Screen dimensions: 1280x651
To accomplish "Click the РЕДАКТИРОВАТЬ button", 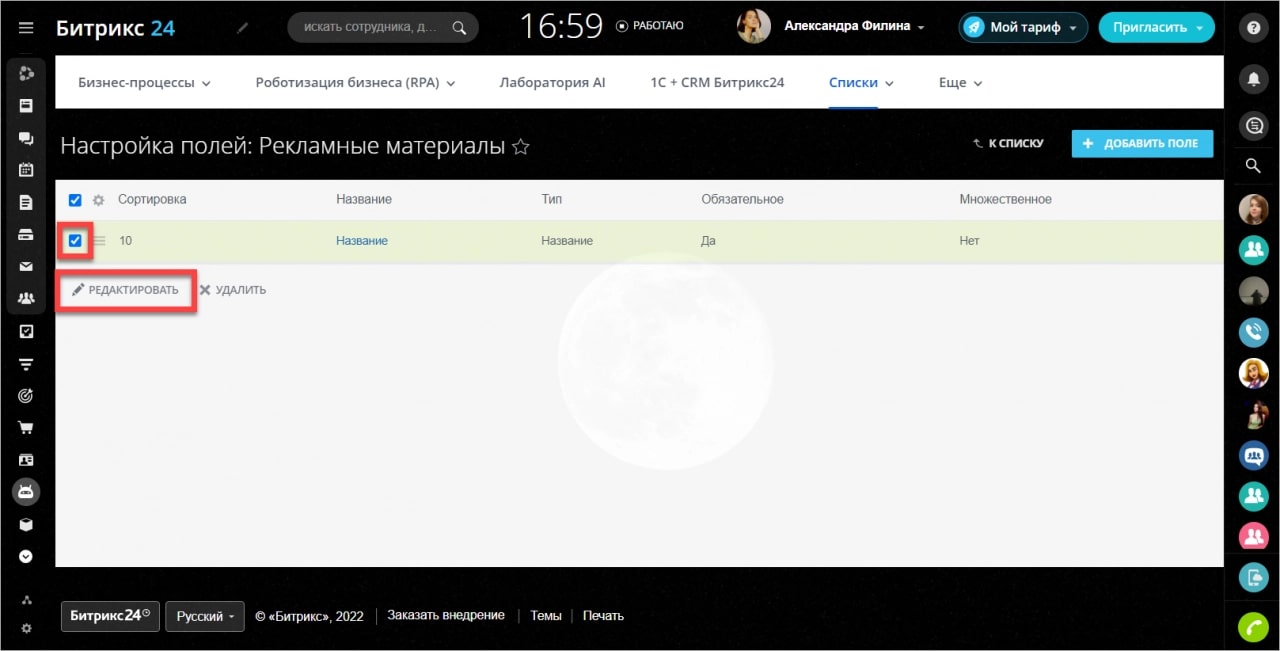I will pos(126,290).
